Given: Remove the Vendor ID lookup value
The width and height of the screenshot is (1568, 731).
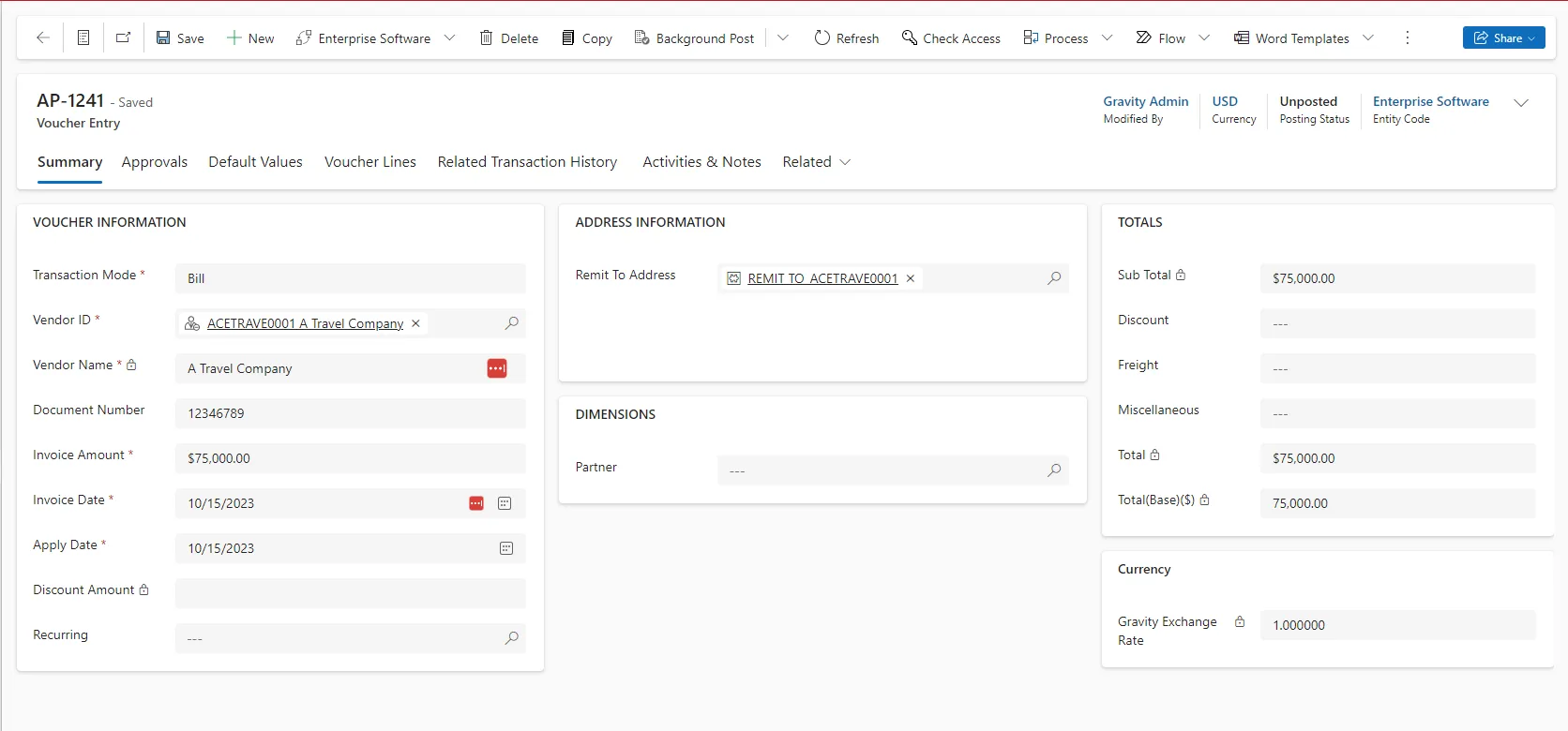Looking at the screenshot, I should coord(415,323).
